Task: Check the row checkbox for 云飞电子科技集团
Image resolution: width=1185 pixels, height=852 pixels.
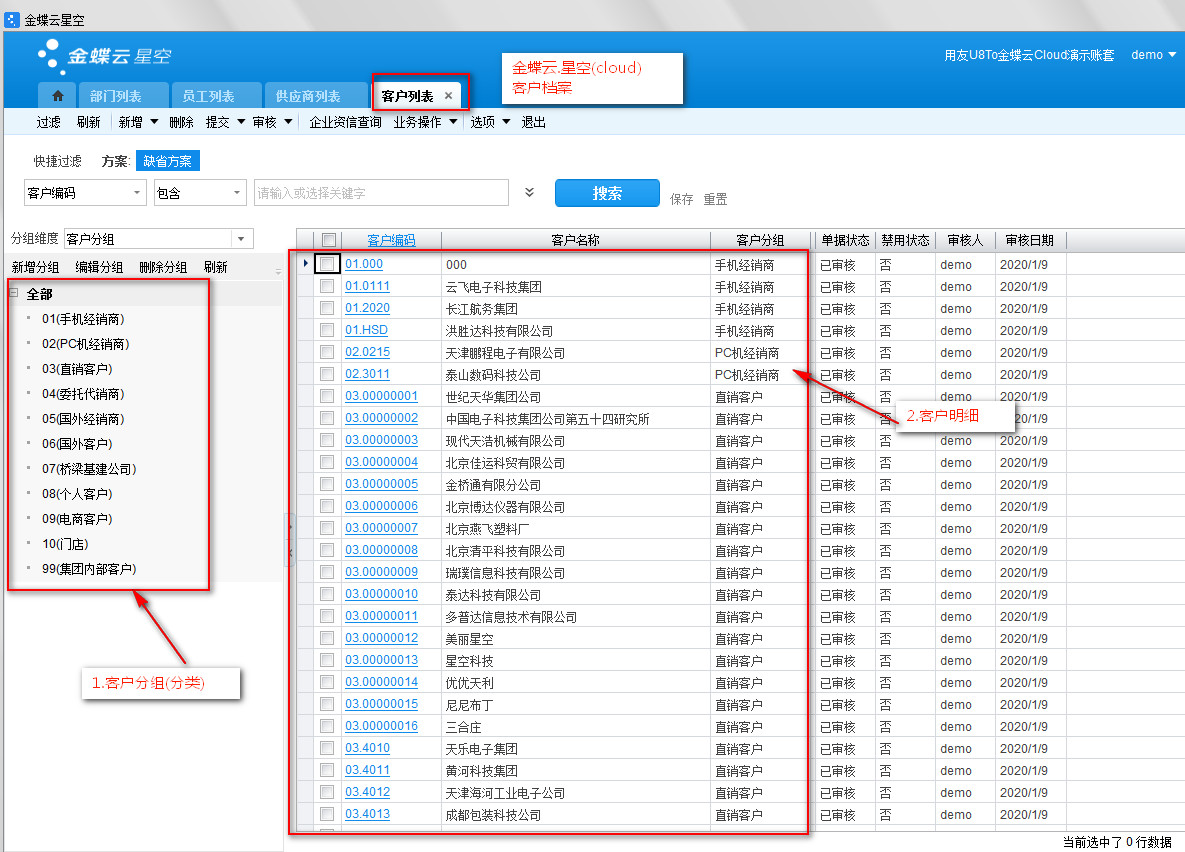Action: [x=327, y=286]
